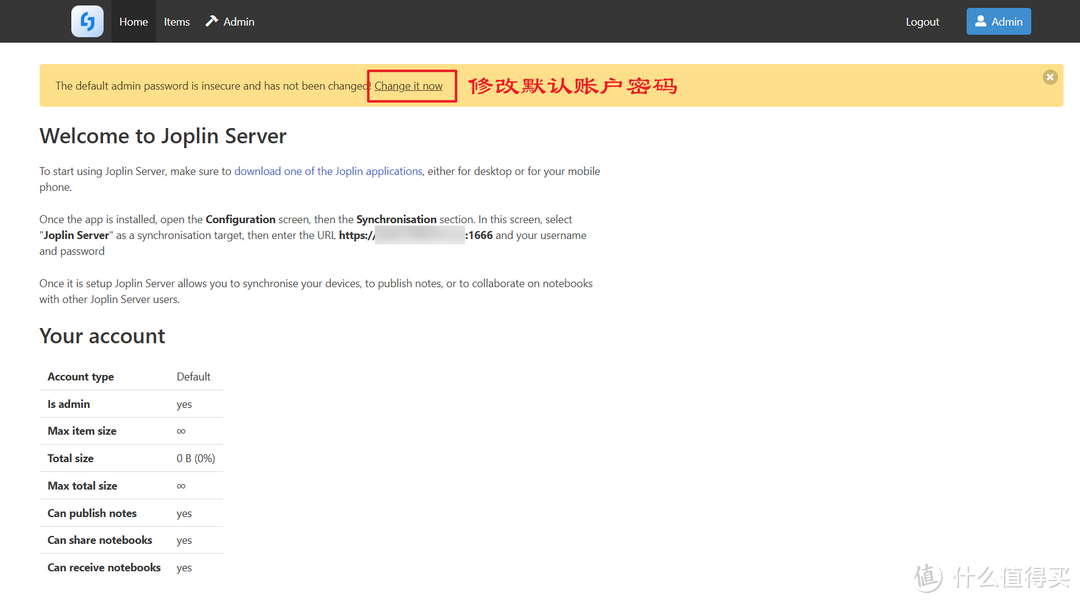Click the Joplin logo icon
Image resolution: width=1080 pixels, height=603 pixels.
pyautogui.click(x=87, y=21)
